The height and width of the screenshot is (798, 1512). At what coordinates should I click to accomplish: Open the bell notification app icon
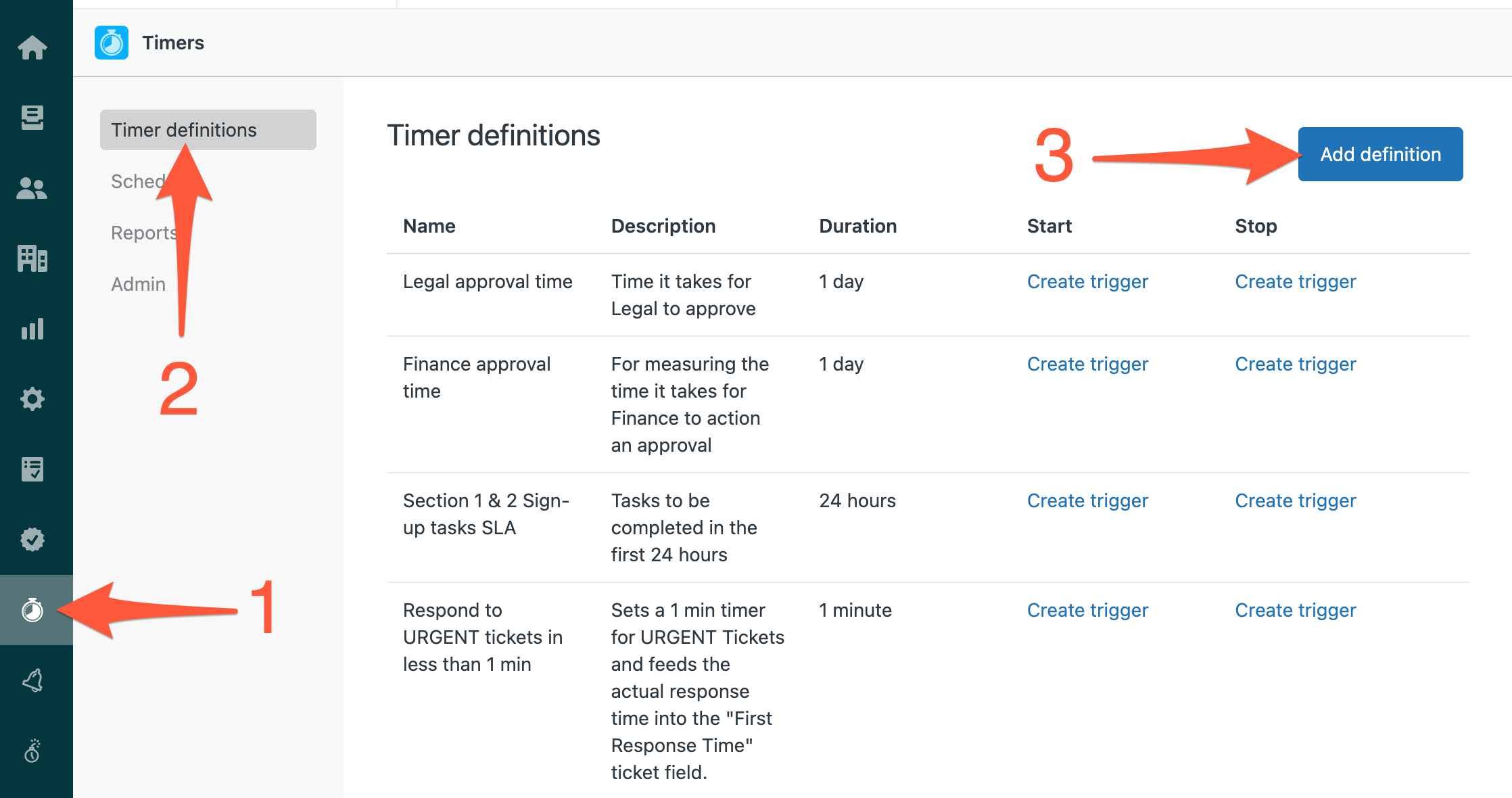32,680
